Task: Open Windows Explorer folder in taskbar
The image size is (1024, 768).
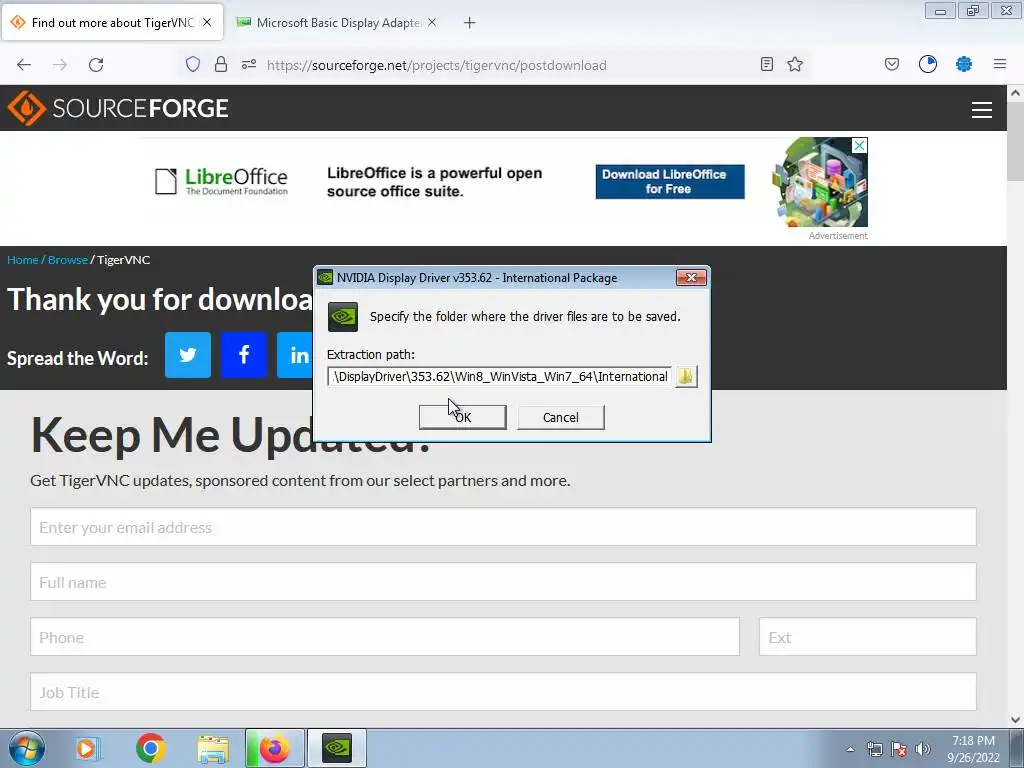Action: [214, 749]
